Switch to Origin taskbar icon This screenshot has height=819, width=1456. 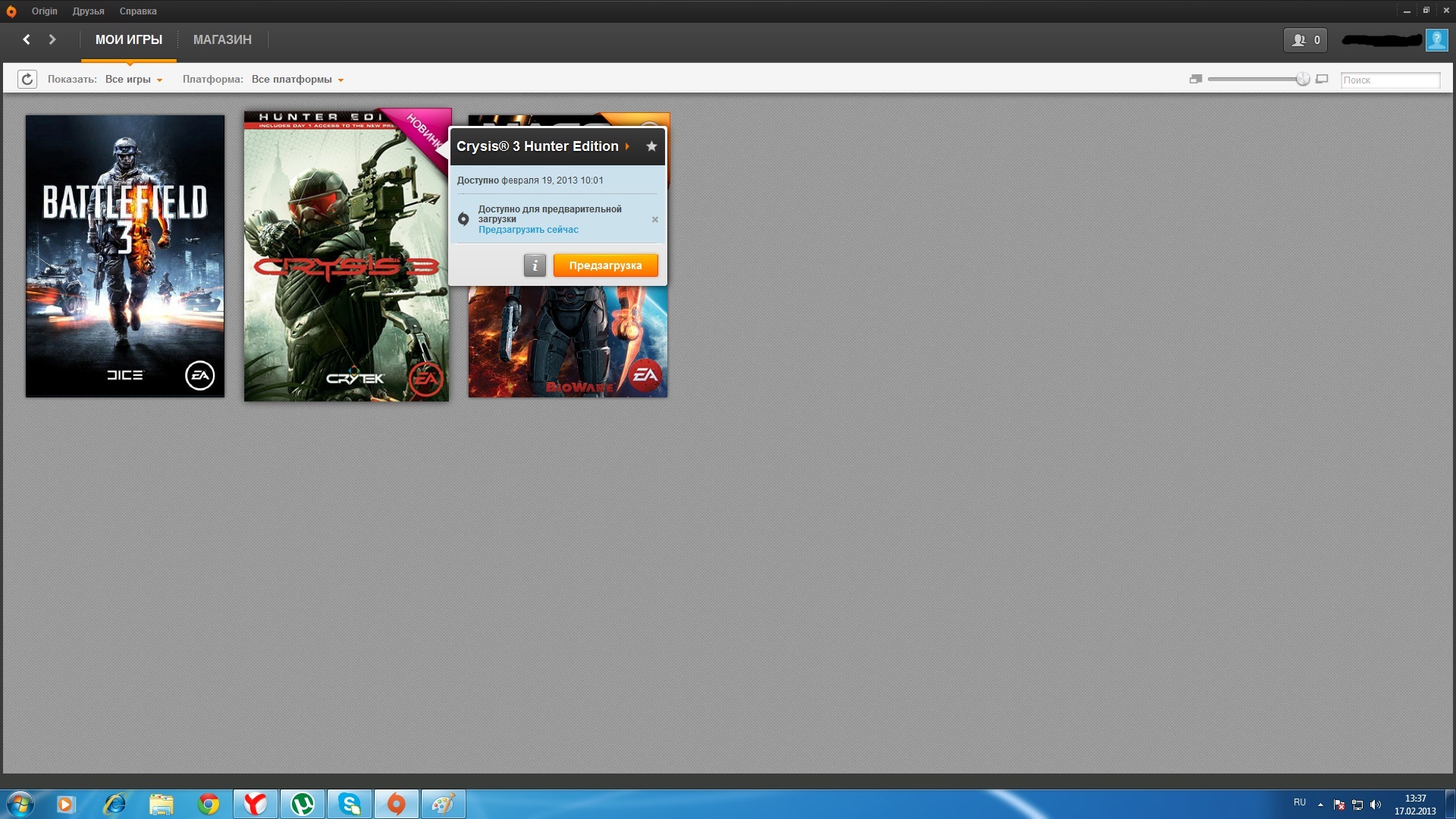[x=397, y=804]
